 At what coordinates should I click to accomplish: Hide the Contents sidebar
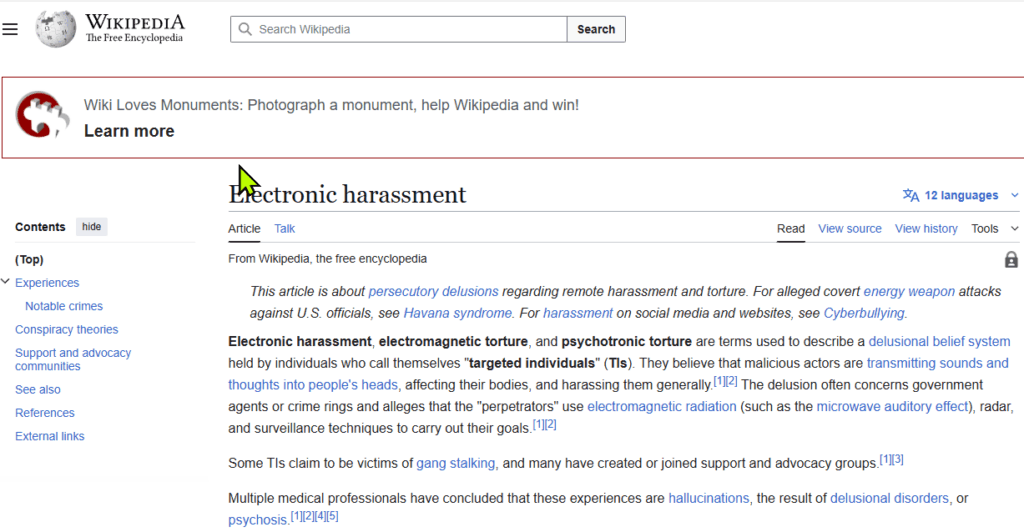(x=91, y=227)
